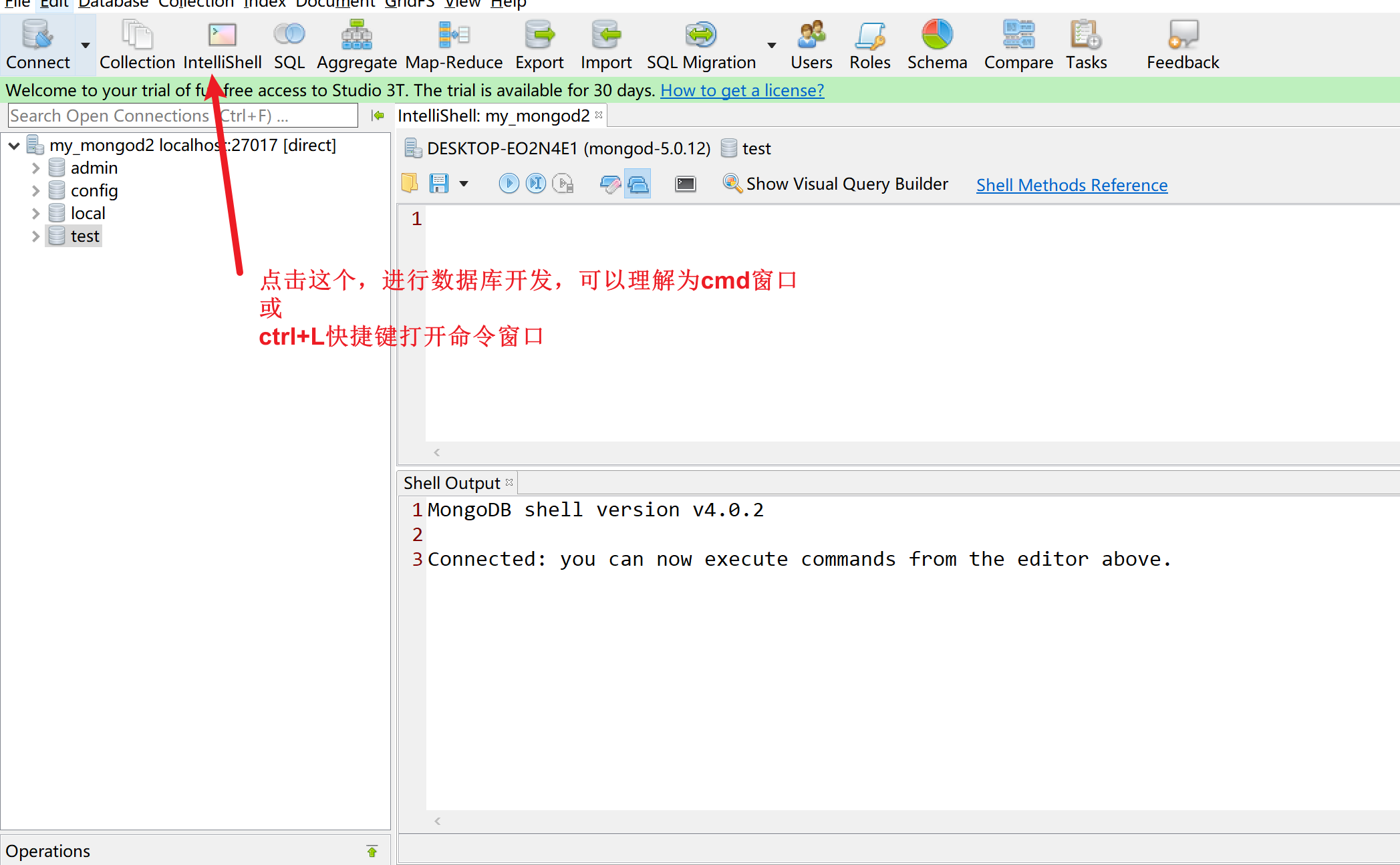Image resolution: width=1400 pixels, height=865 pixels.
Task: Open the Shell Methods Reference link
Action: [1071, 185]
